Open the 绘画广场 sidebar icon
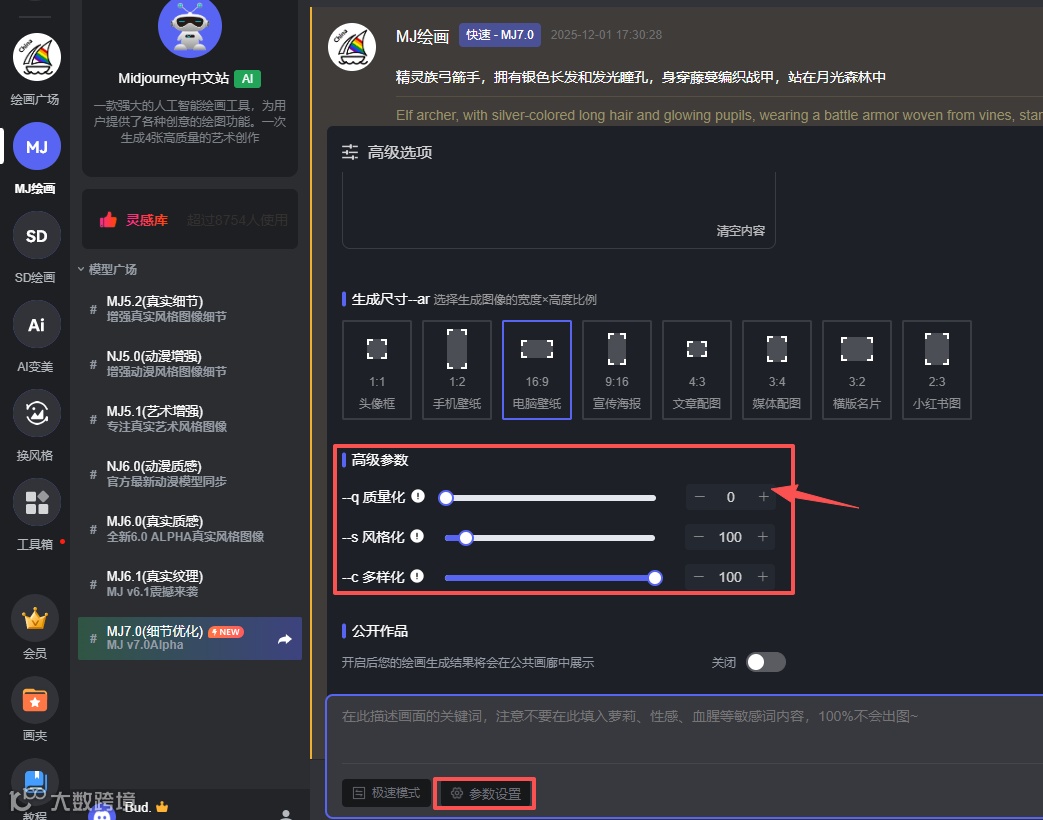The image size is (1043, 820). [x=37, y=57]
